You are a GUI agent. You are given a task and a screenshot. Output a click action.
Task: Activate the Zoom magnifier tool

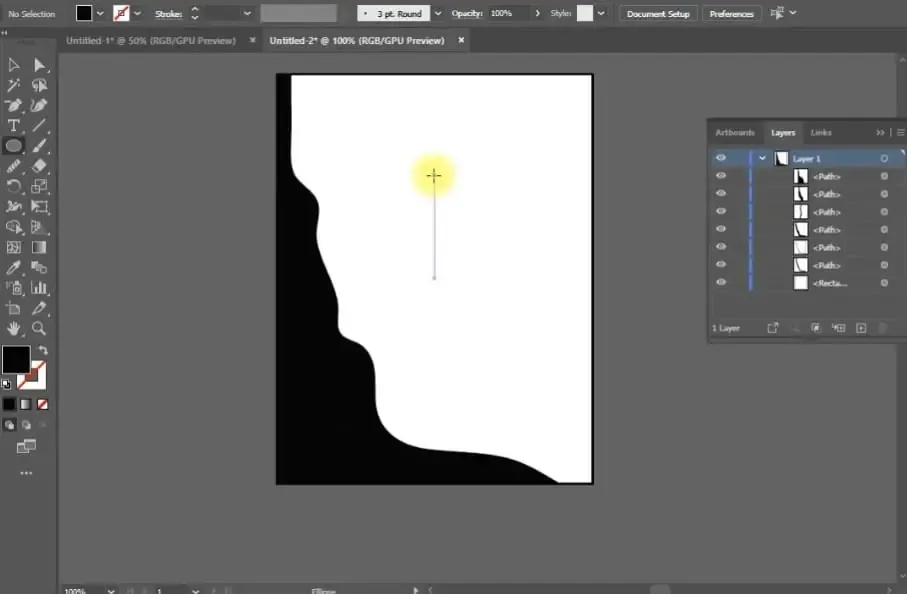click(x=39, y=328)
